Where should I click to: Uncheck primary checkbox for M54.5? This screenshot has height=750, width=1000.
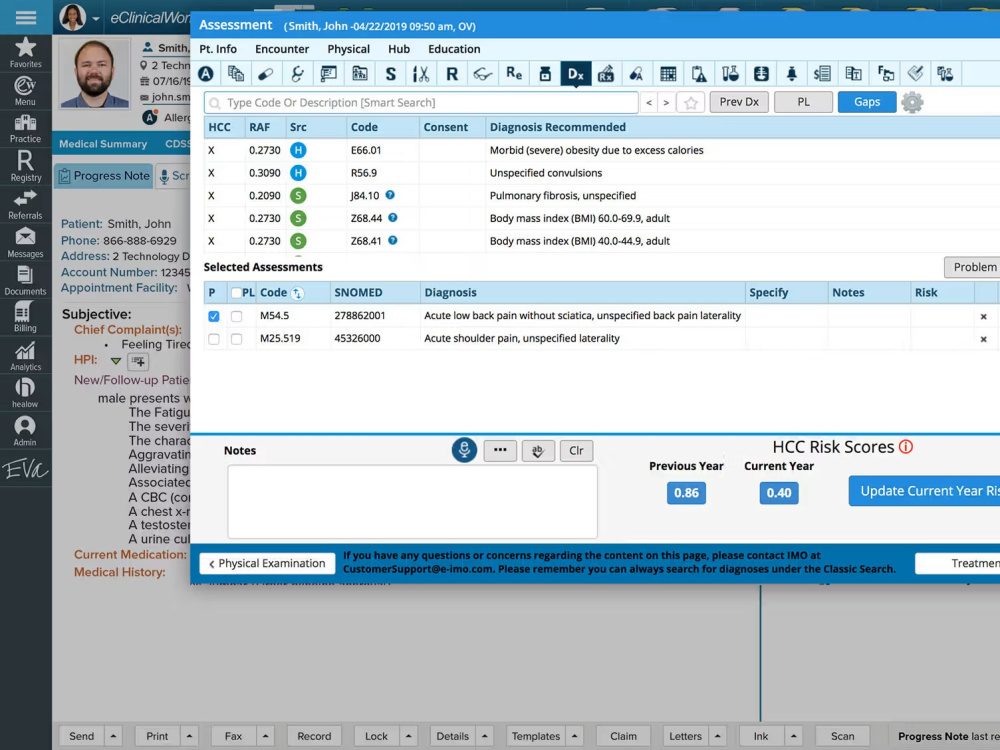[214, 316]
